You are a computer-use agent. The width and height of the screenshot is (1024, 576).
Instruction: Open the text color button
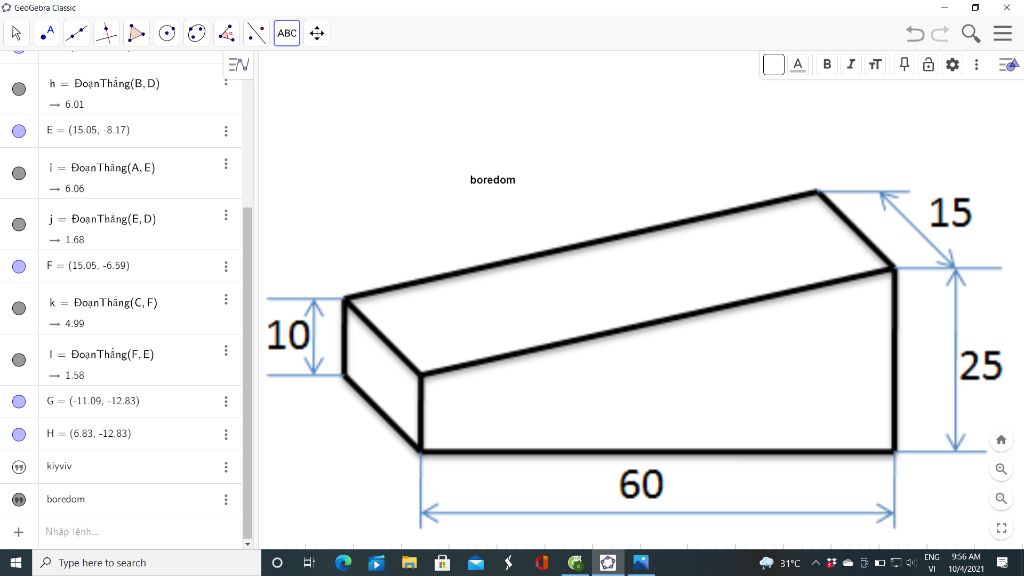coord(797,65)
